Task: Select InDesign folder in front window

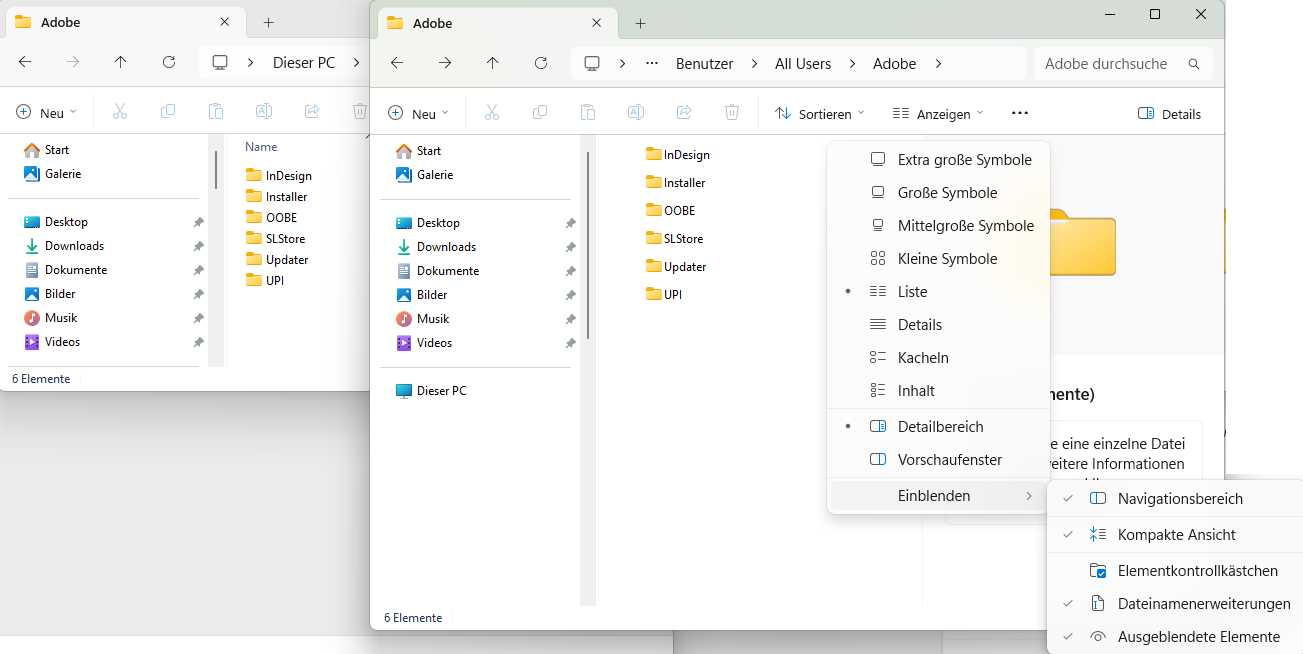Action: tap(677, 154)
